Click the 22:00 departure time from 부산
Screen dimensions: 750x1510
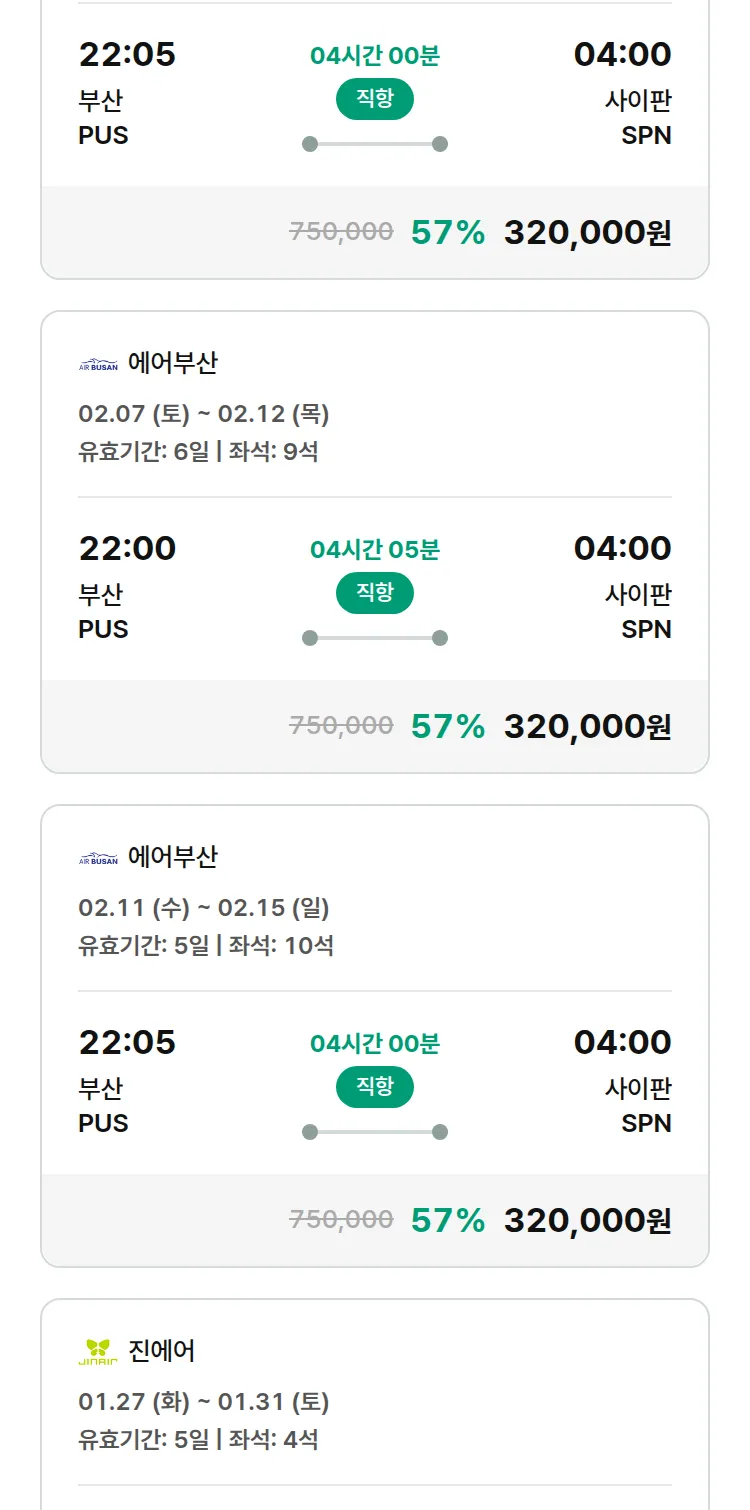127,548
